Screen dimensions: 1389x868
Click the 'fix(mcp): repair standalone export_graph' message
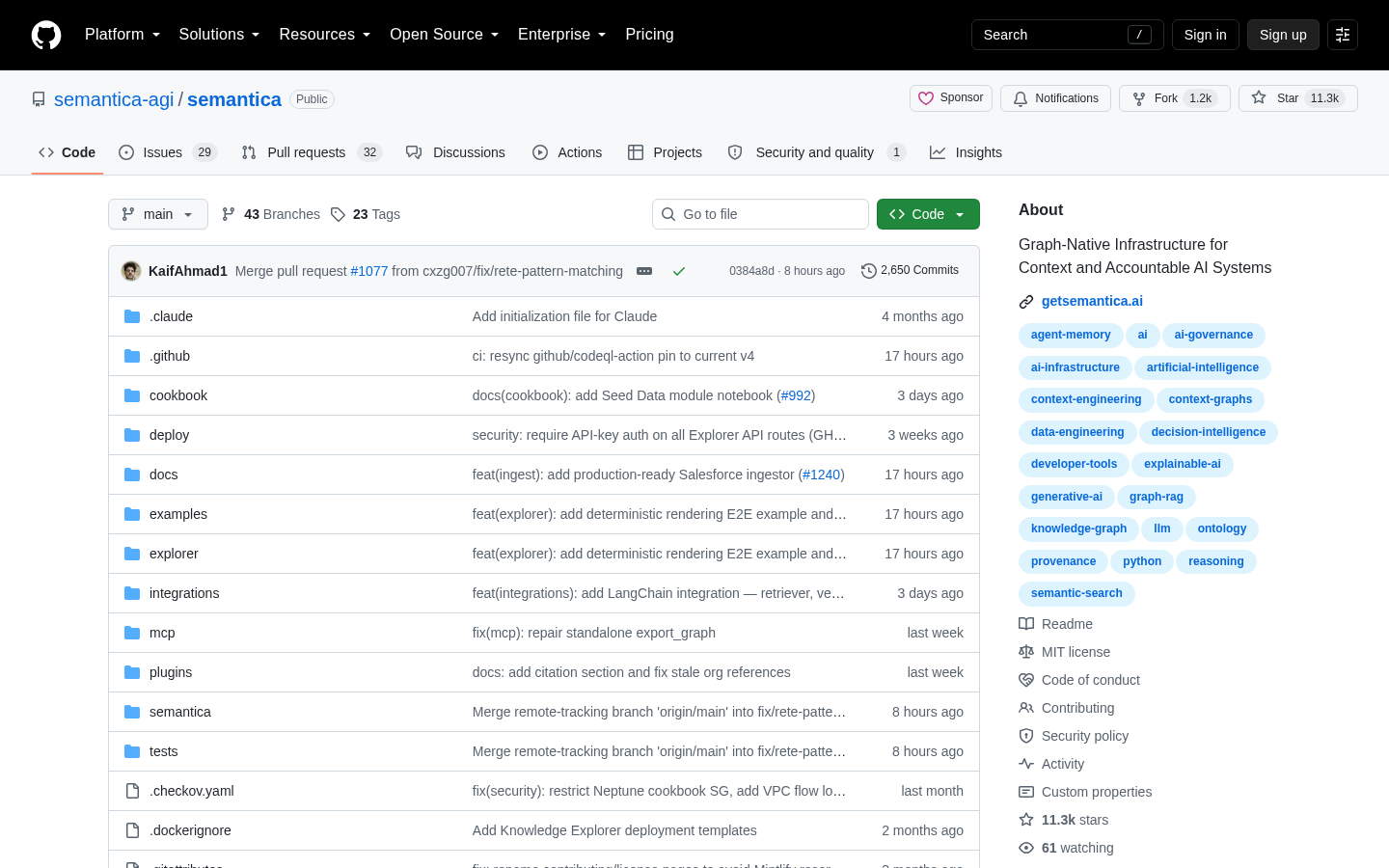click(594, 633)
